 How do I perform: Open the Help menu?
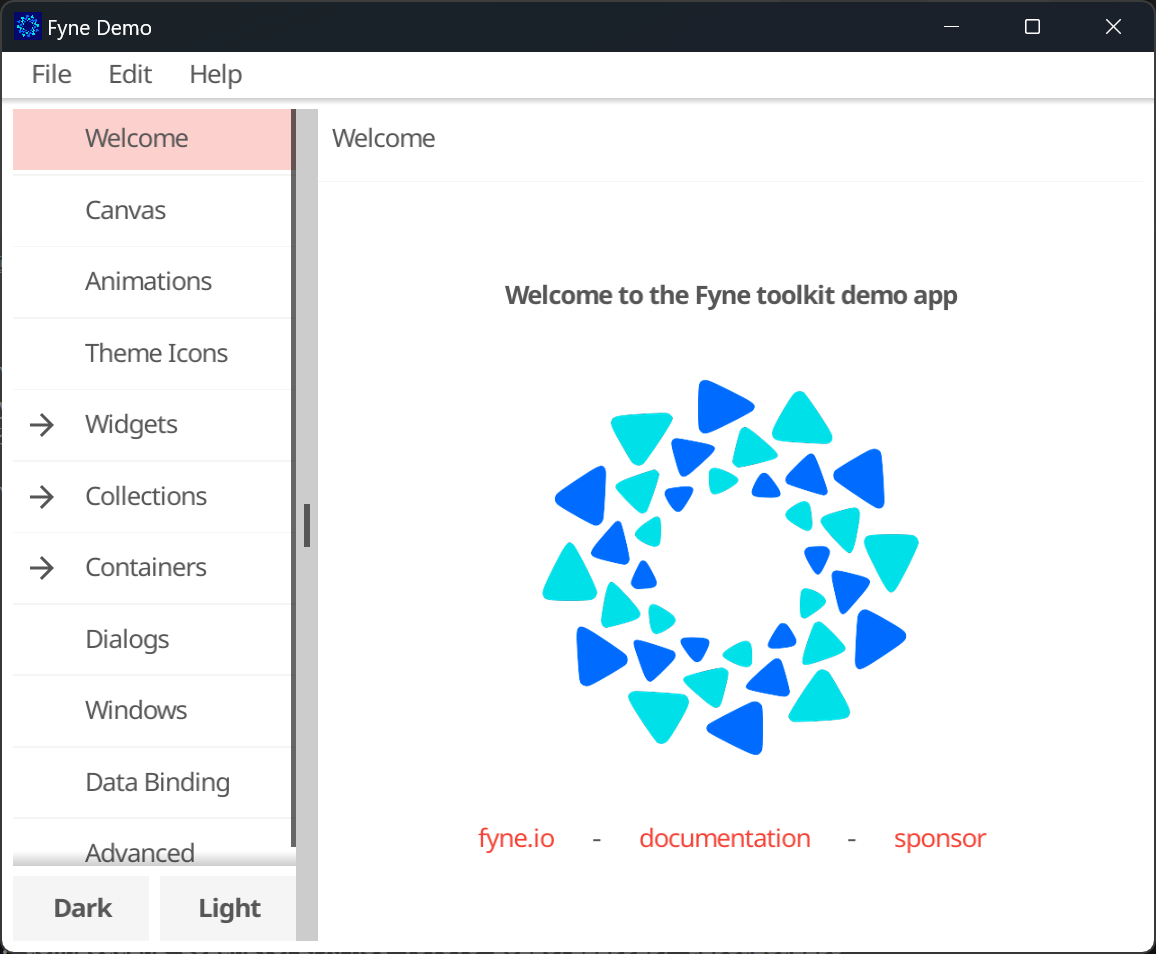coord(215,74)
